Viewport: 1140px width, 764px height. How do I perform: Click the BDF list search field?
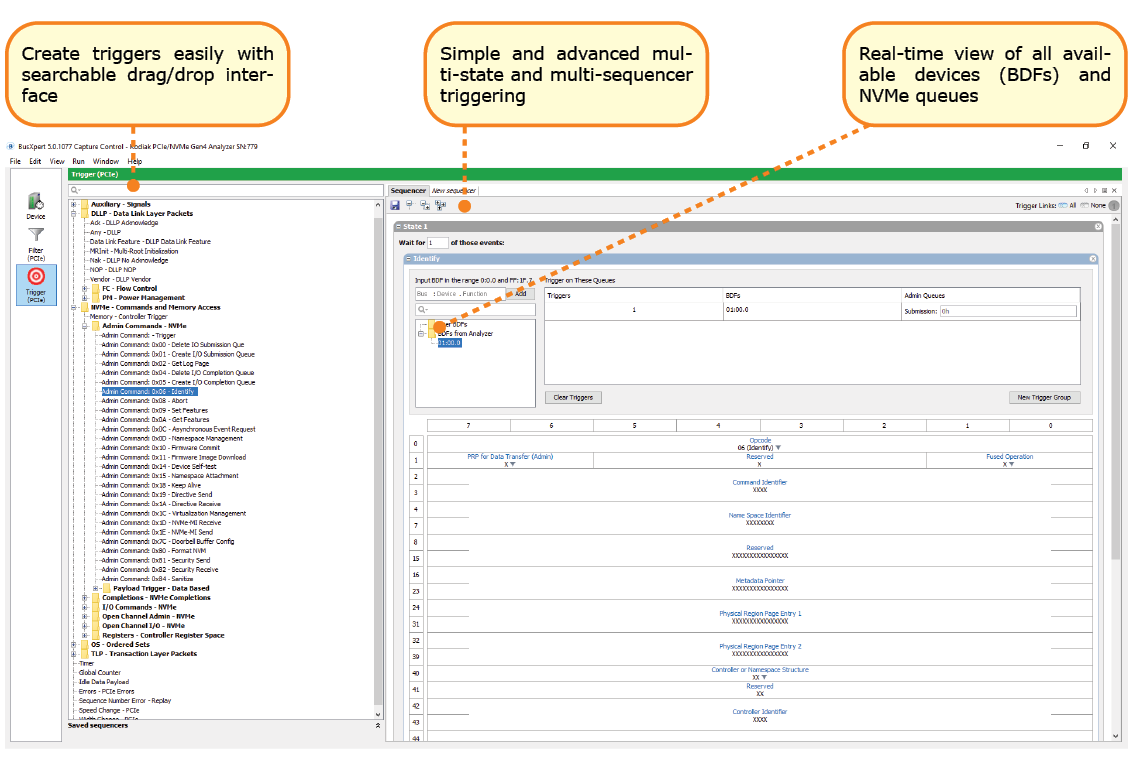tap(475, 310)
